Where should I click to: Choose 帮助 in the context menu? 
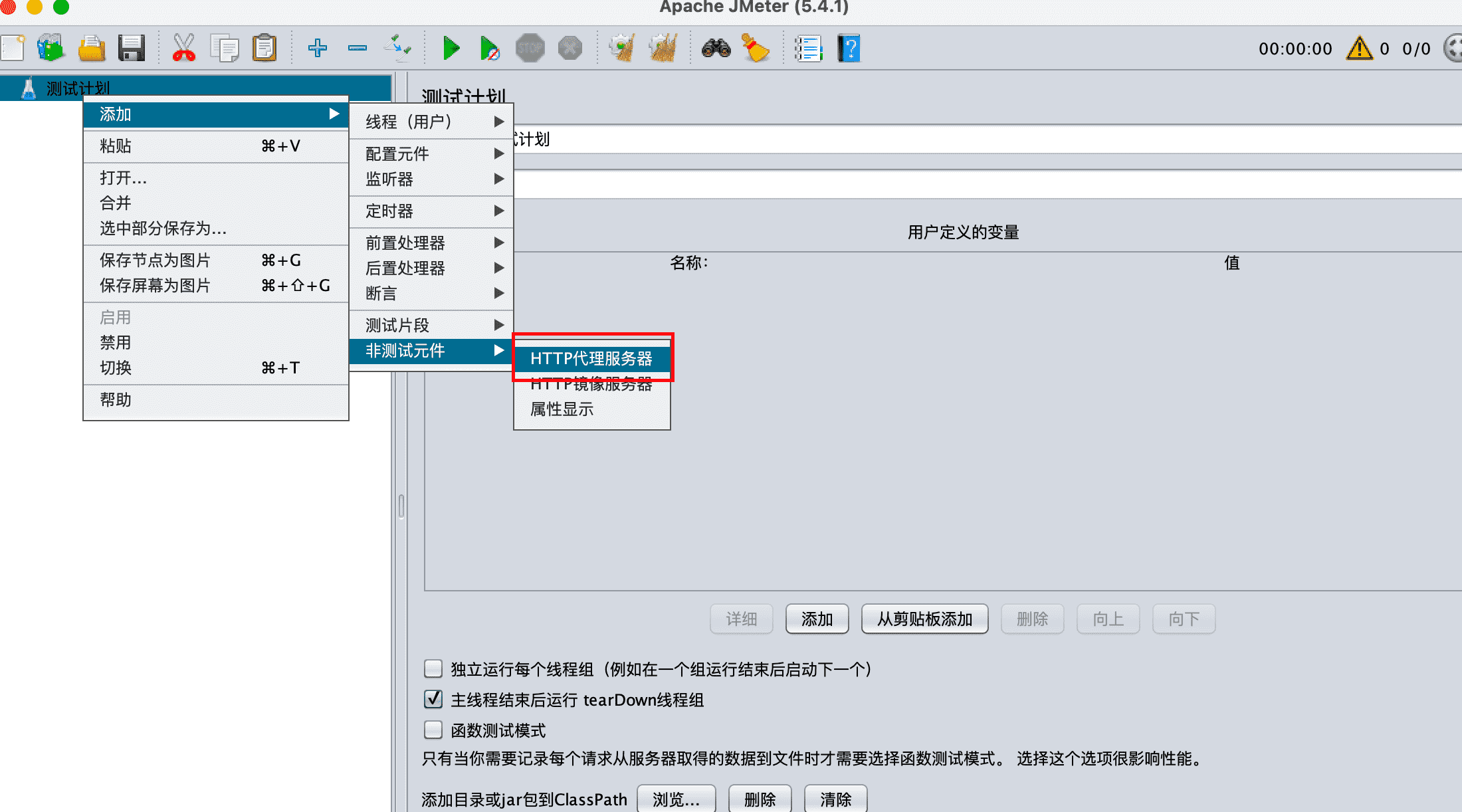coord(216,399)
